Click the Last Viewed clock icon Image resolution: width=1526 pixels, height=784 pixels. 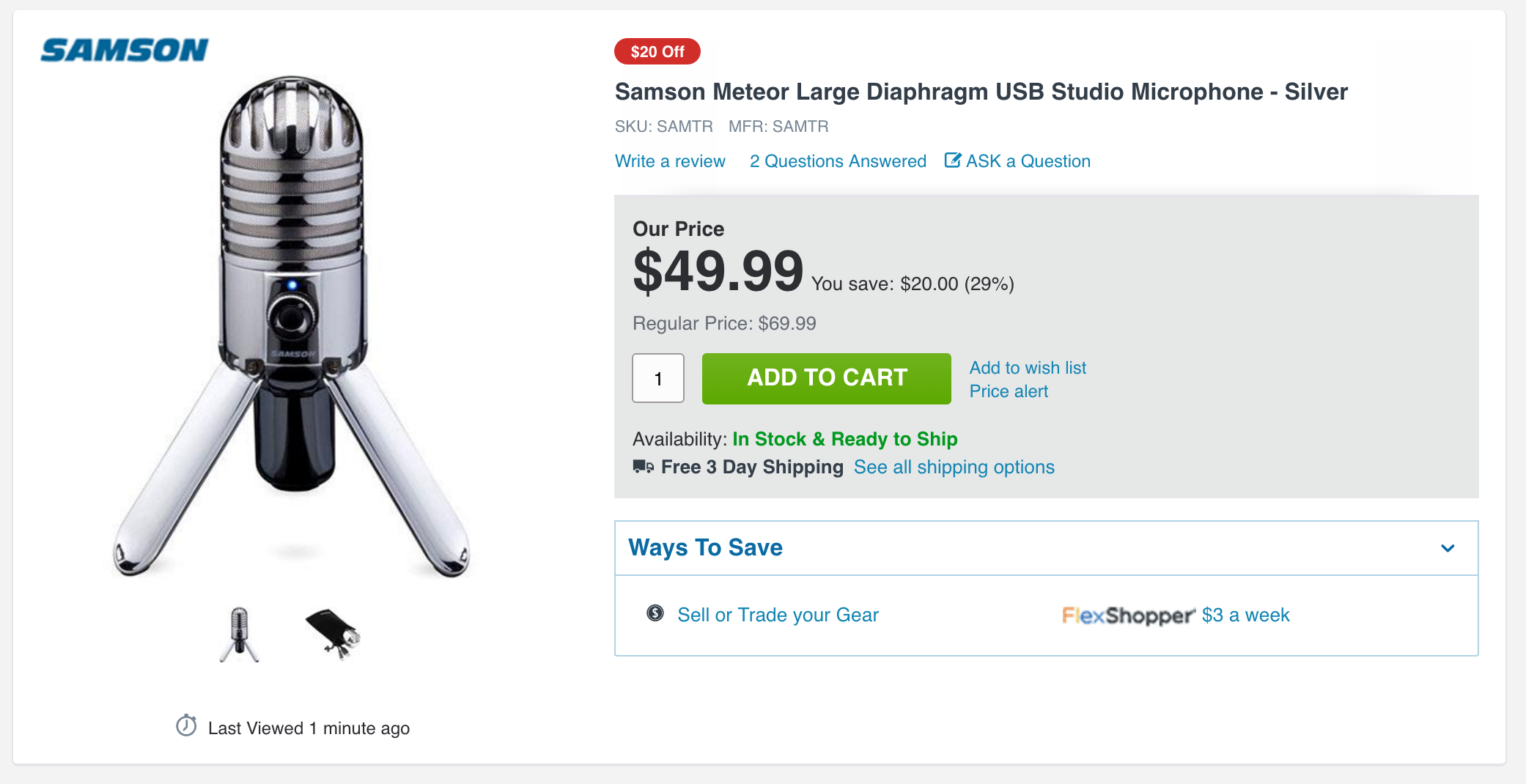tap(186, 726)
